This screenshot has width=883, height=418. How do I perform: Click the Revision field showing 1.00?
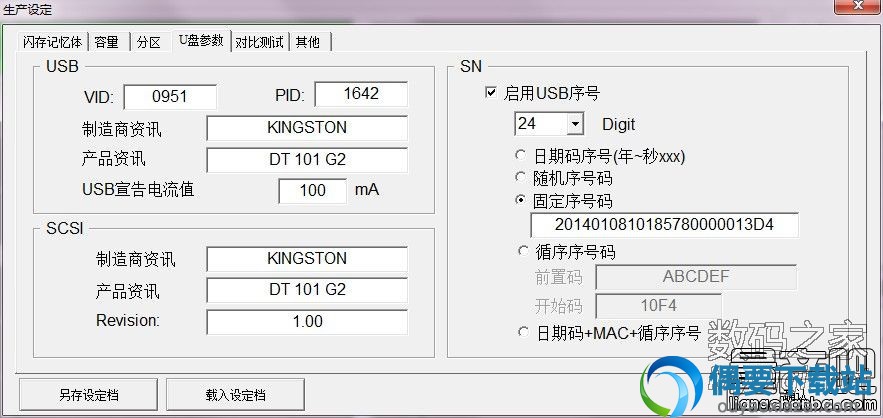[x=307, y=322]
